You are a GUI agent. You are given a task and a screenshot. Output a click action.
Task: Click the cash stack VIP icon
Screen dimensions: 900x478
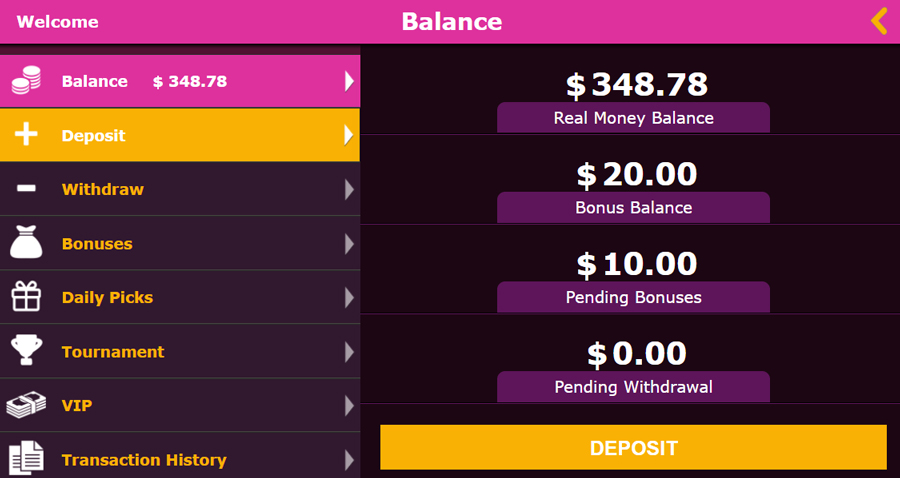[27, 405]
